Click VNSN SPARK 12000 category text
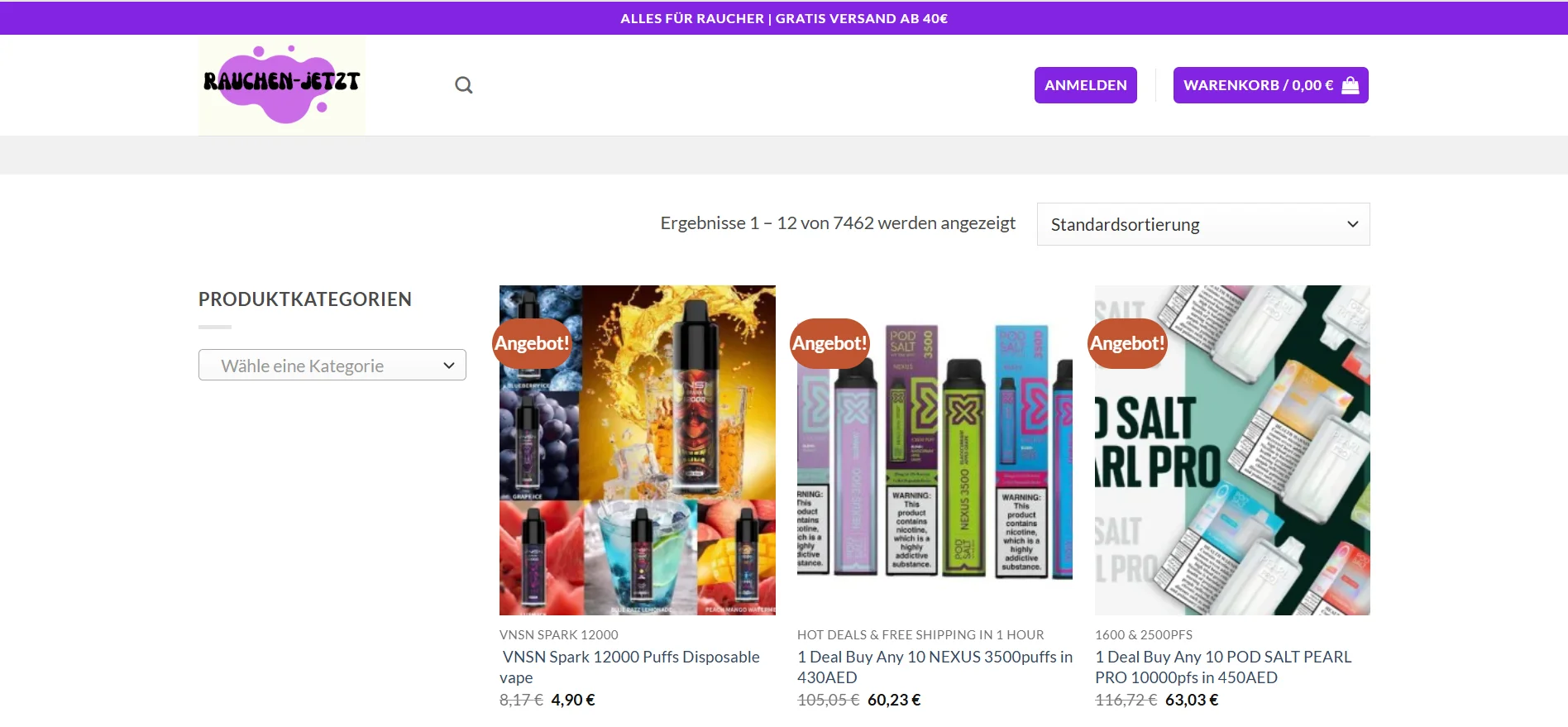 [559, 634]
